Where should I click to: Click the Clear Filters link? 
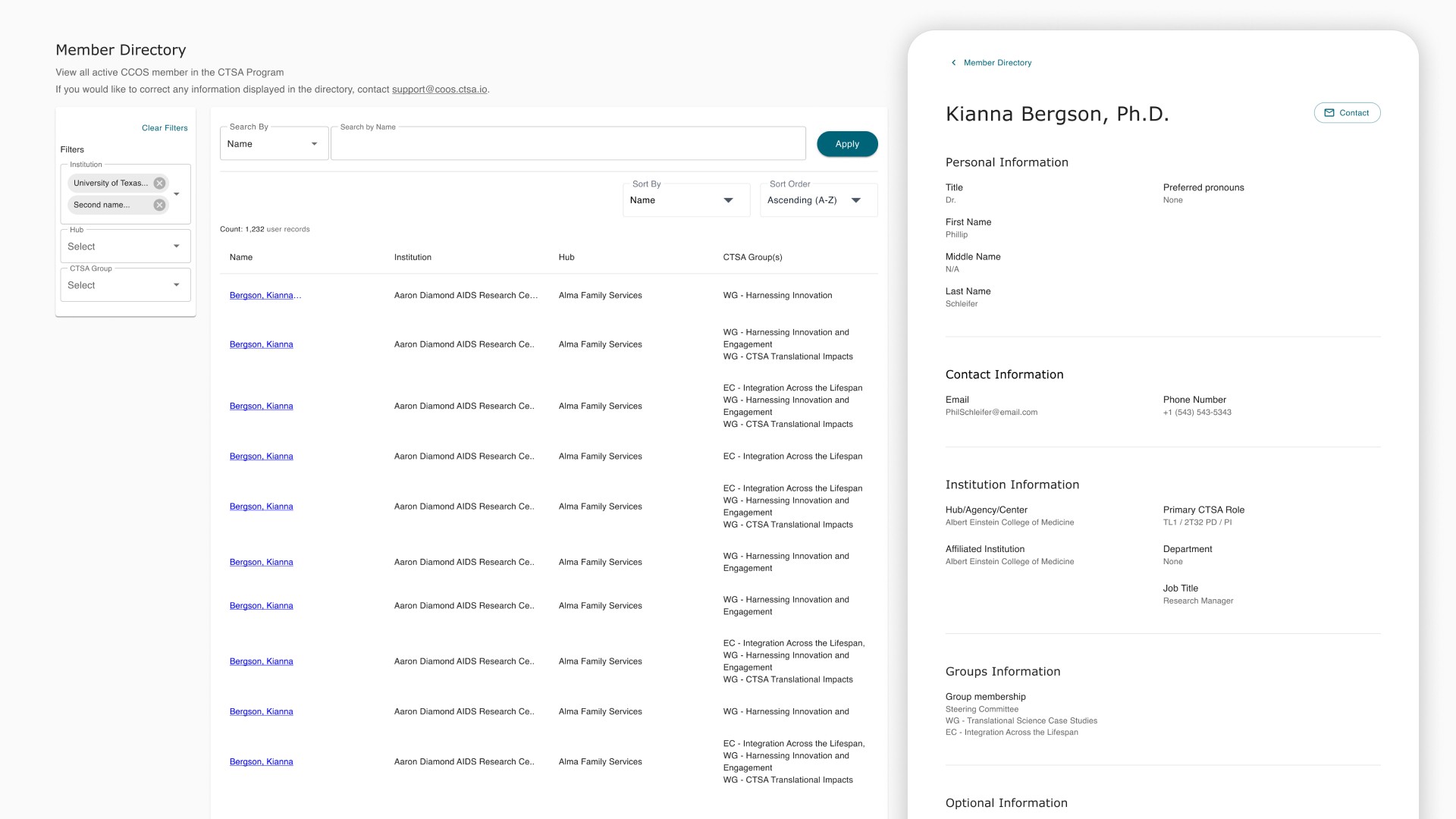[165, 128]
